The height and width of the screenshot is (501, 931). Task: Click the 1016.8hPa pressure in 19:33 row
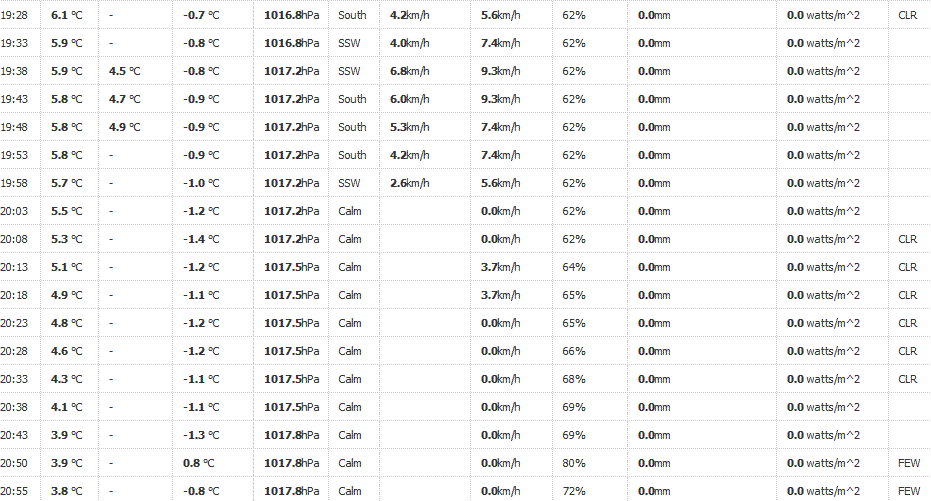click(x=292, y=43)
